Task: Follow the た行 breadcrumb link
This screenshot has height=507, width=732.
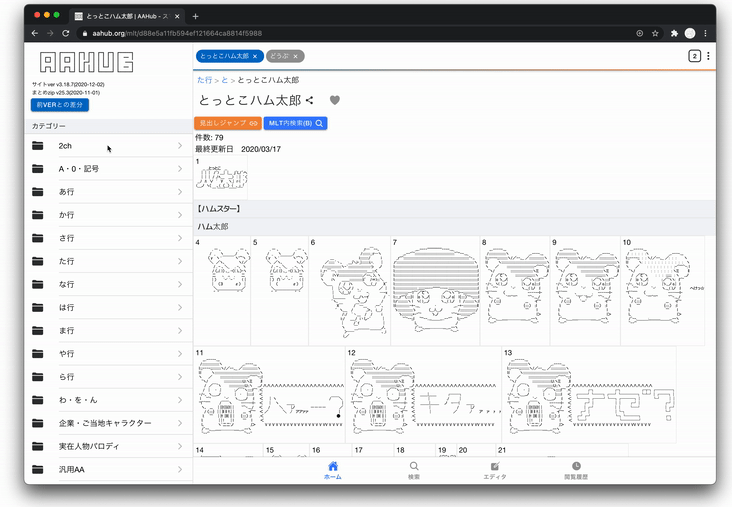Action: (x=204, y=80)
